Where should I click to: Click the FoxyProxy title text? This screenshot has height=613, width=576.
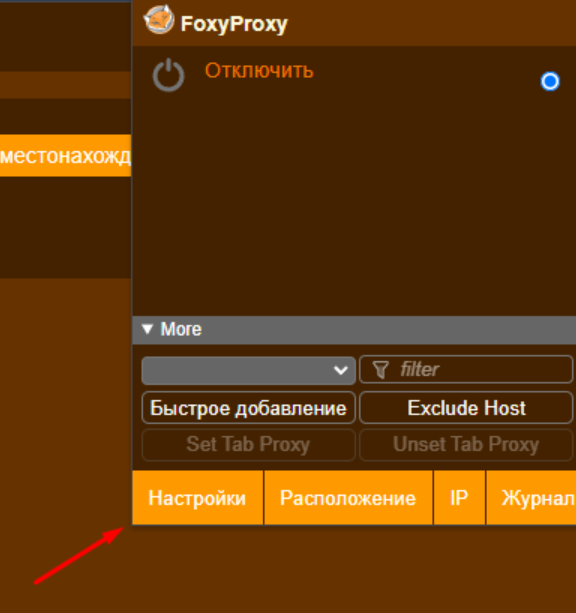[234, 24]
